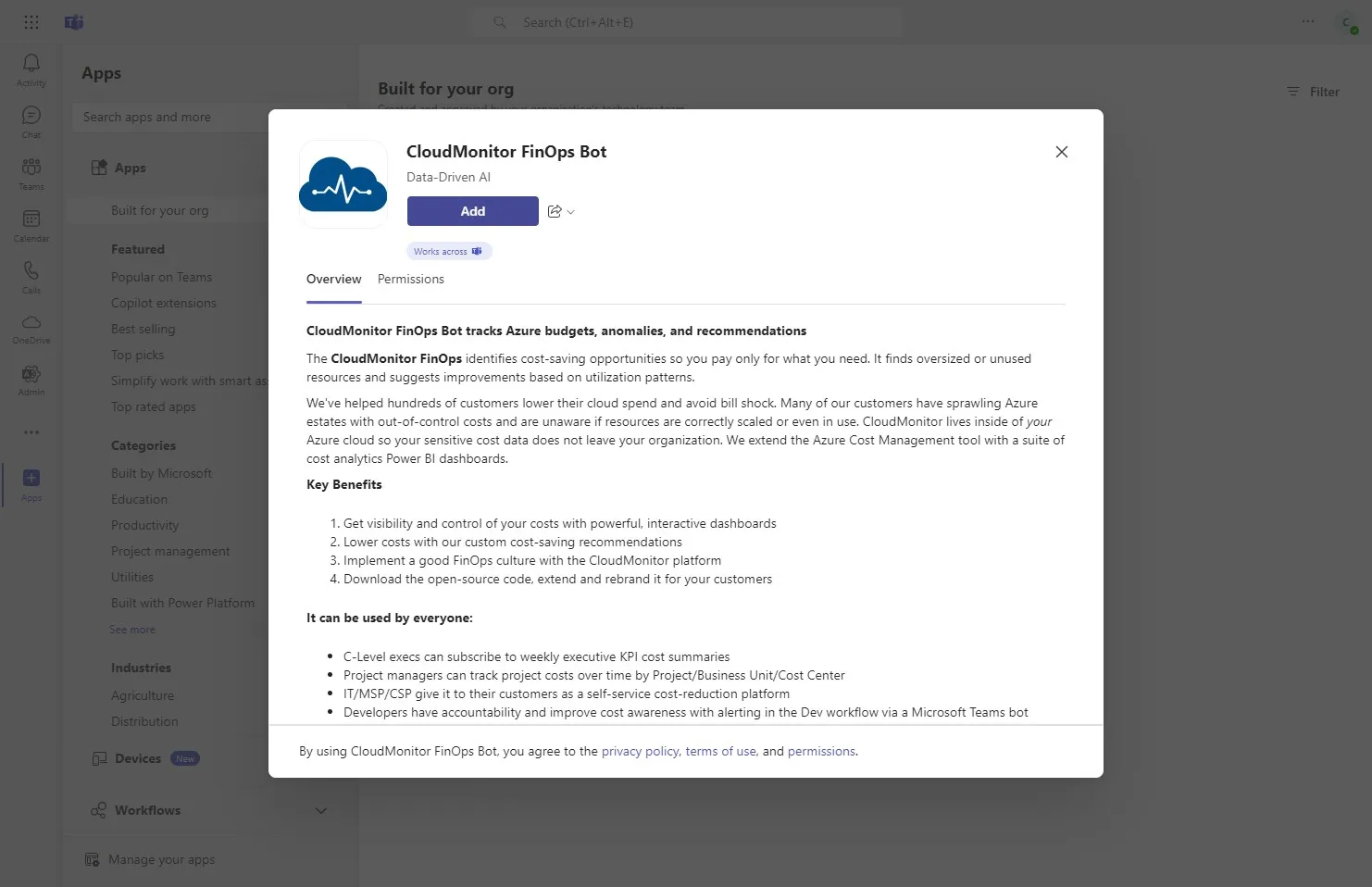The image size is (1372, 887).
Task: Expand the Workflows chevron
Action: point(321,810)
